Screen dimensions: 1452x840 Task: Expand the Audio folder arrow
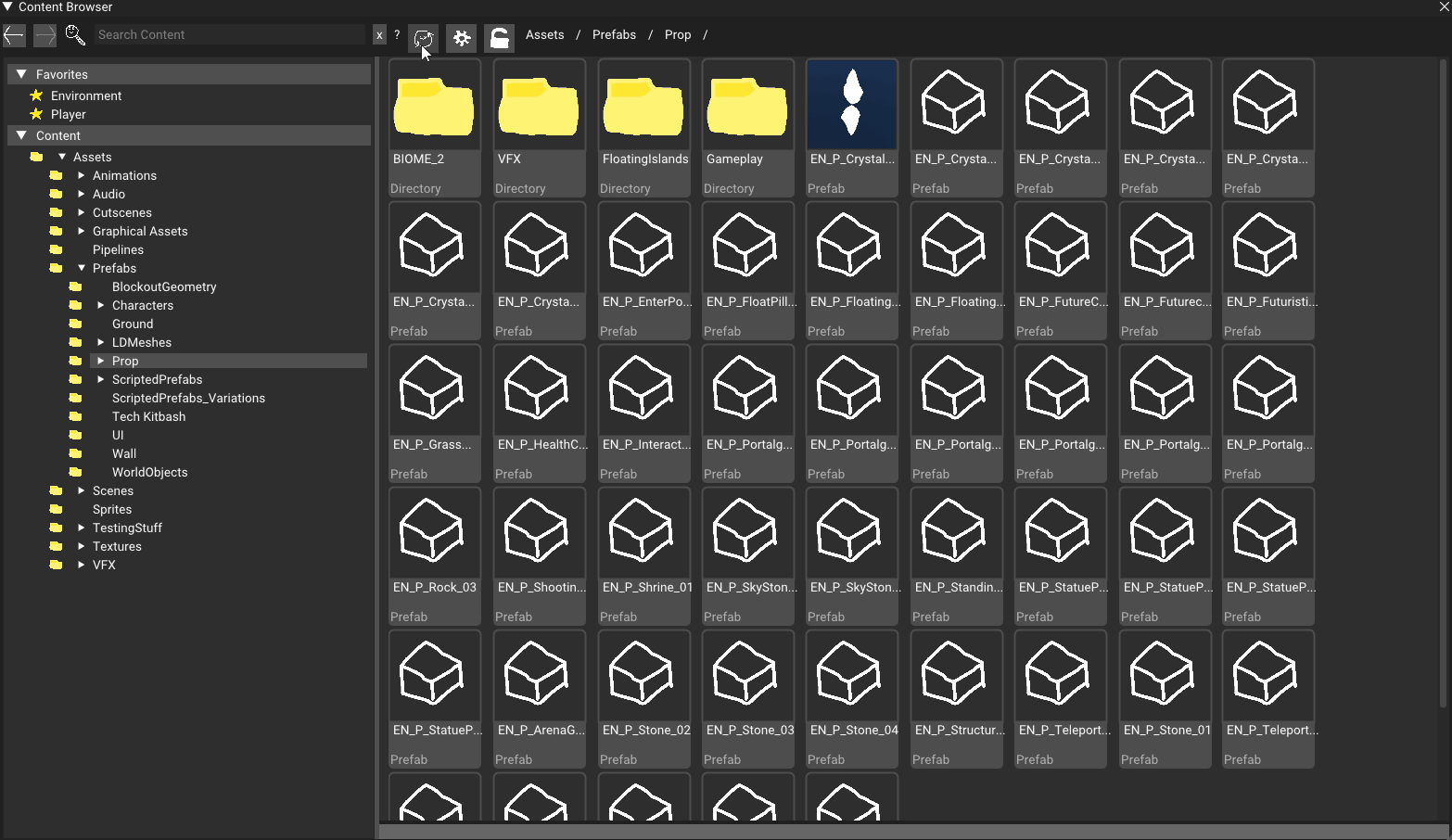(x=82, y=194)
